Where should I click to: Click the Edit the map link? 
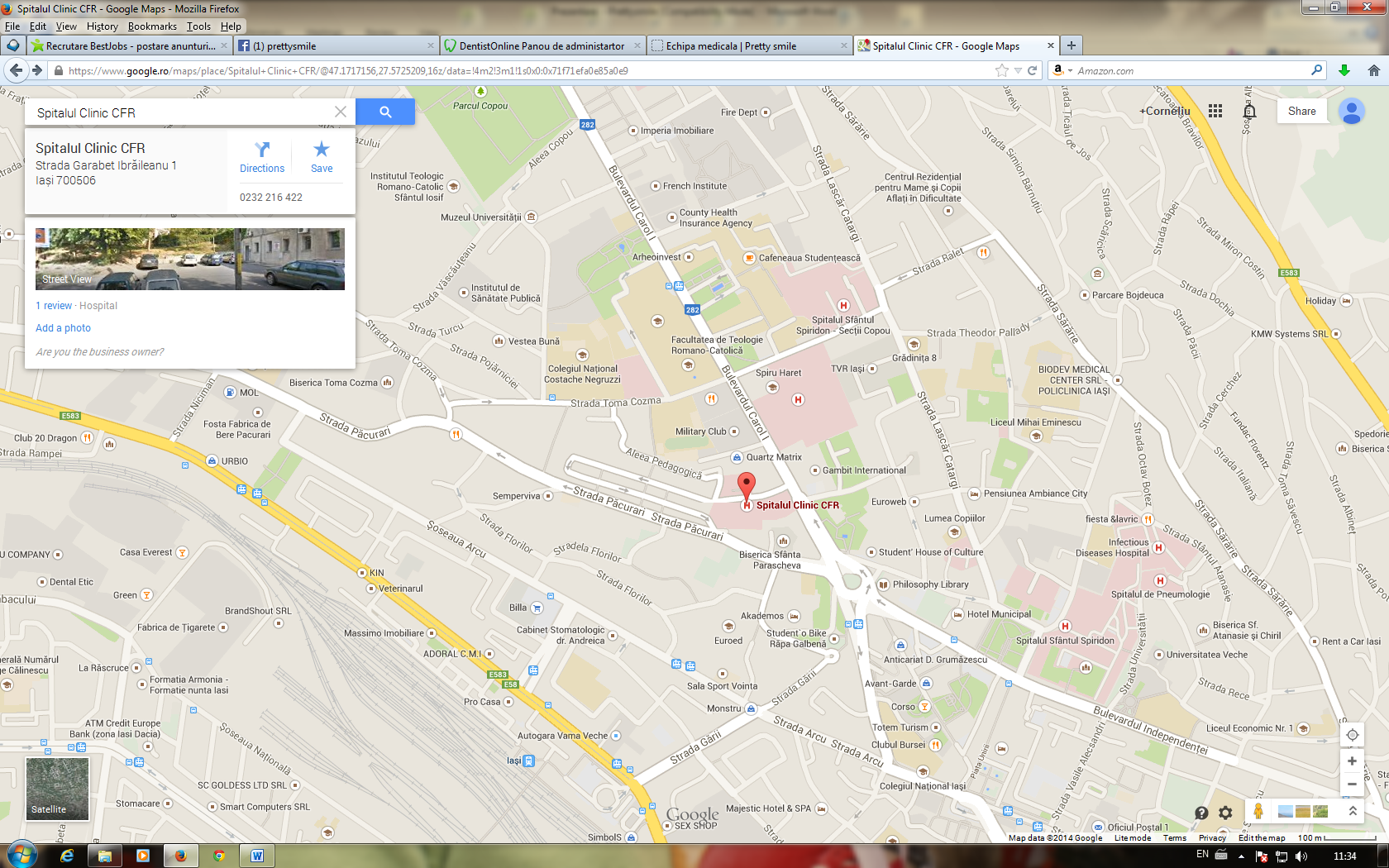(1262, 838)
